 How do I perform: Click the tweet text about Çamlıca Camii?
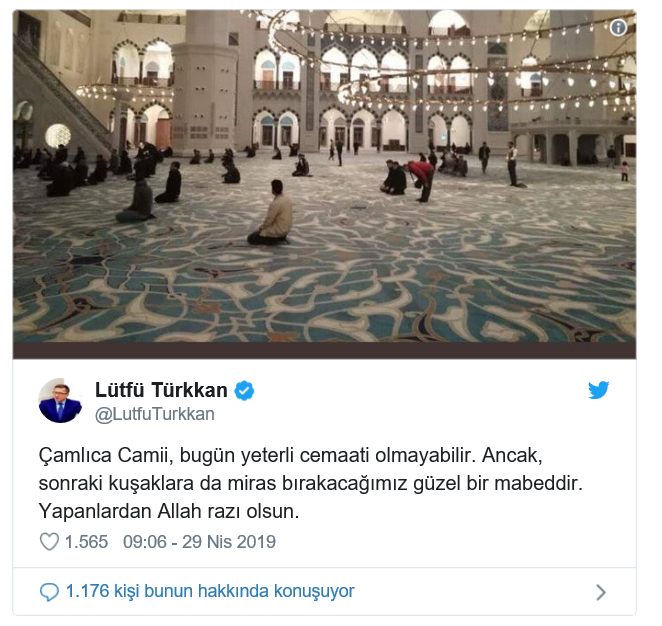coord(310,483)
